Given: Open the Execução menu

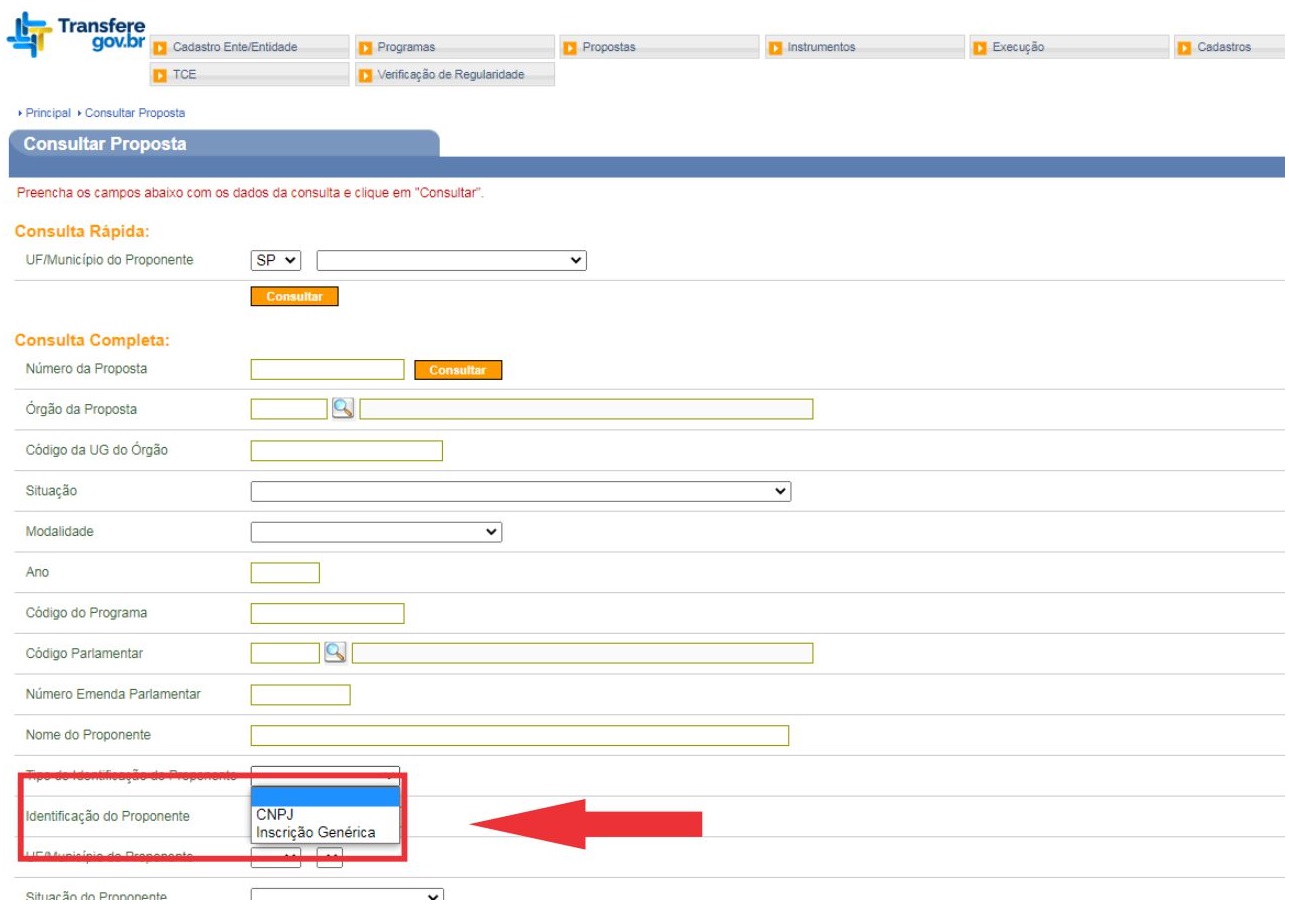Looking at the screenshot, I should coord(1068,47).
